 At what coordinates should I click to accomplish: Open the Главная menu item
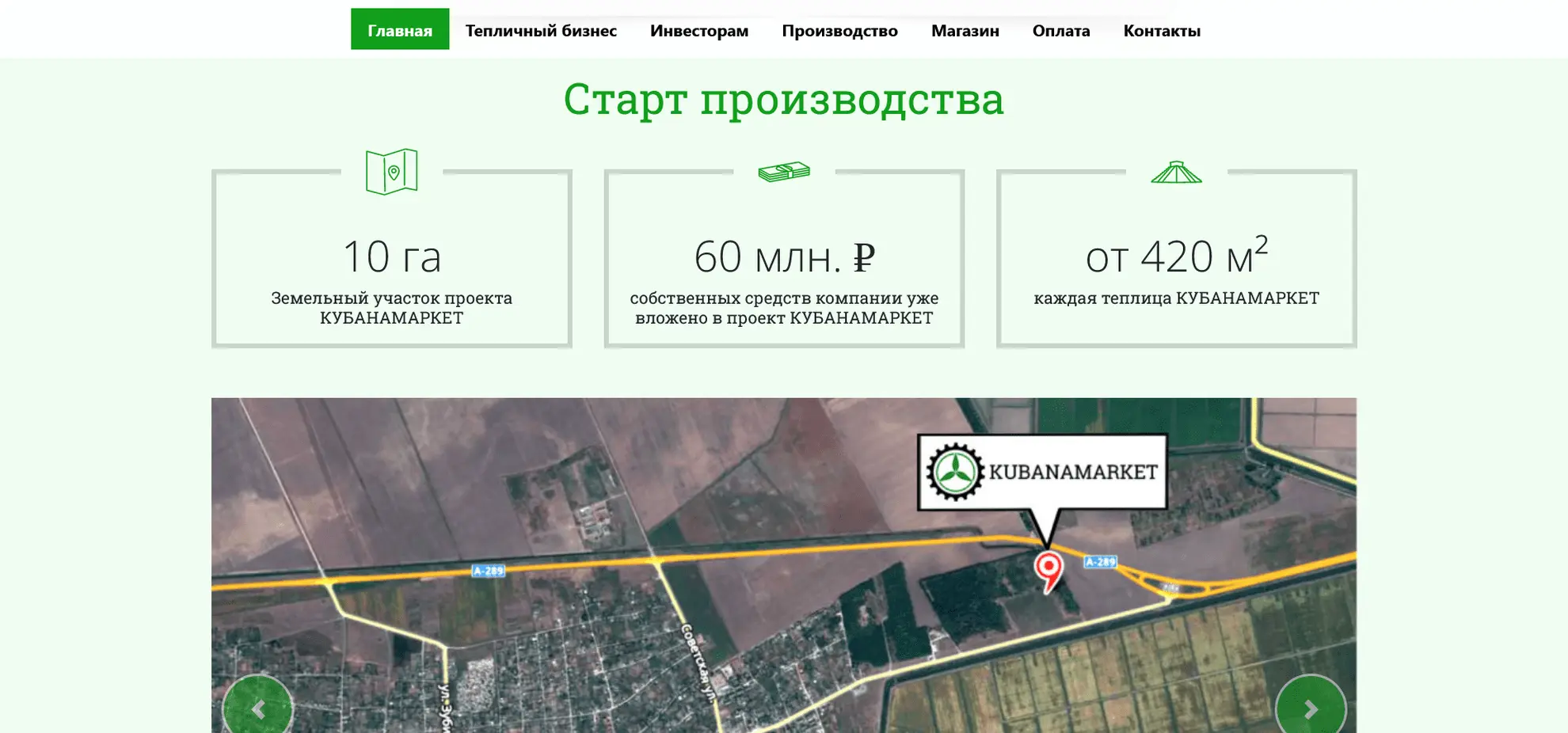click(400, 30)
